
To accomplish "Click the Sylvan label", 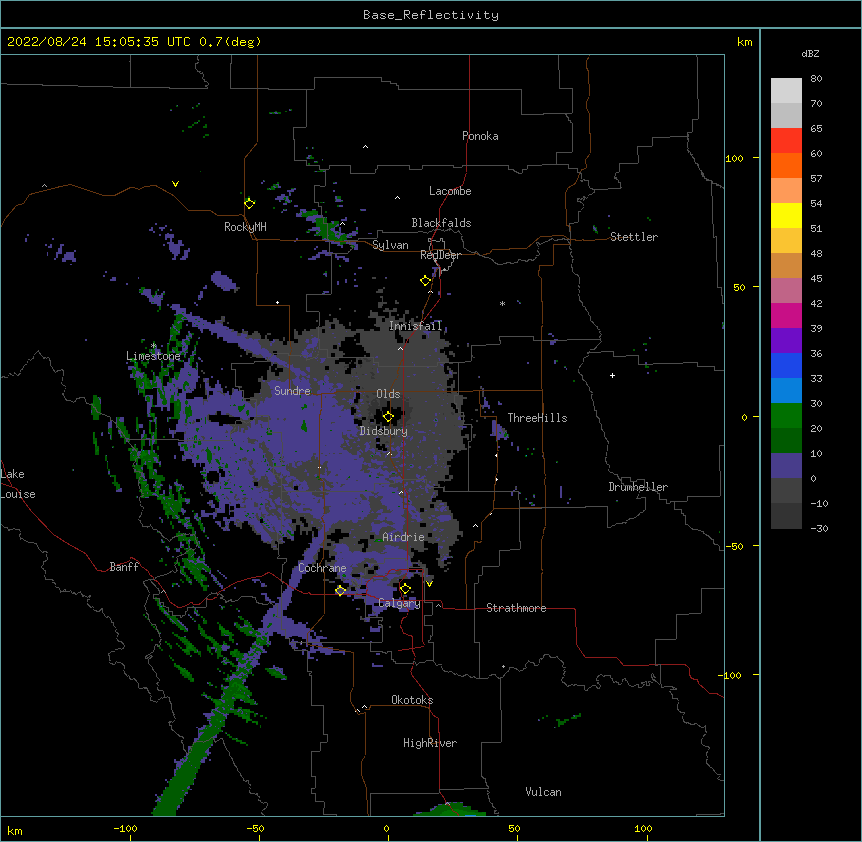I will [x=390, y=245].
